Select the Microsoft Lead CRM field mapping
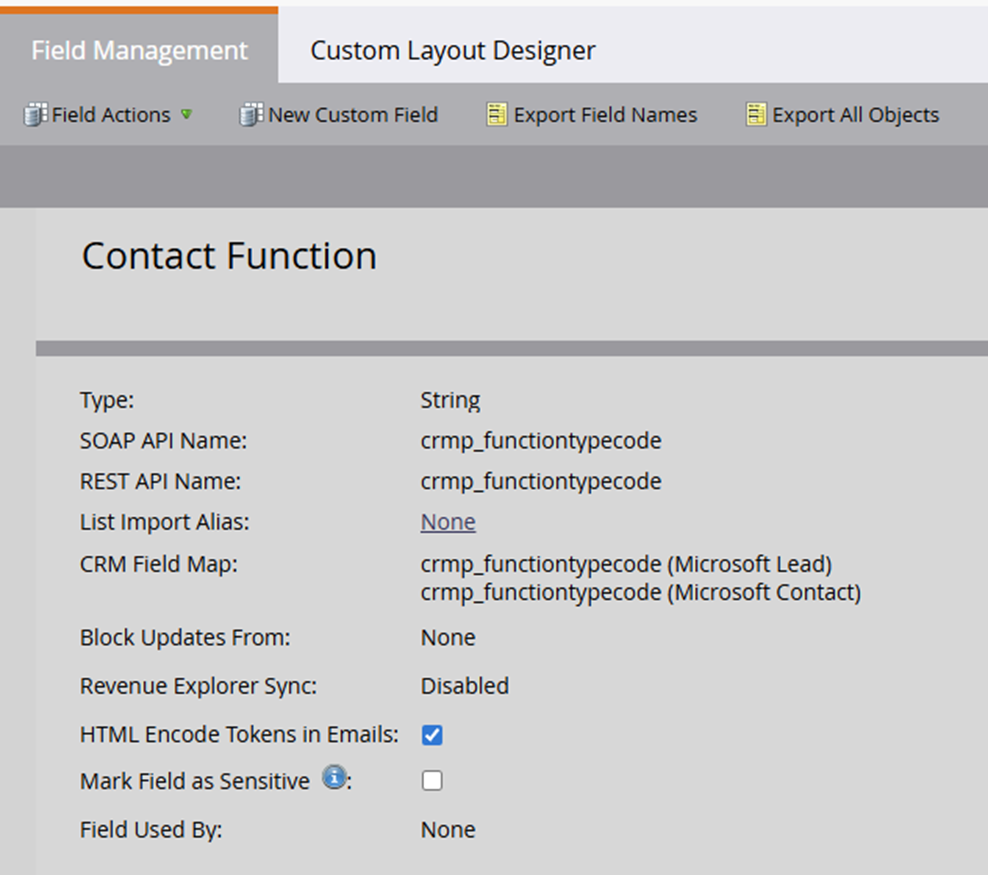 626,564
